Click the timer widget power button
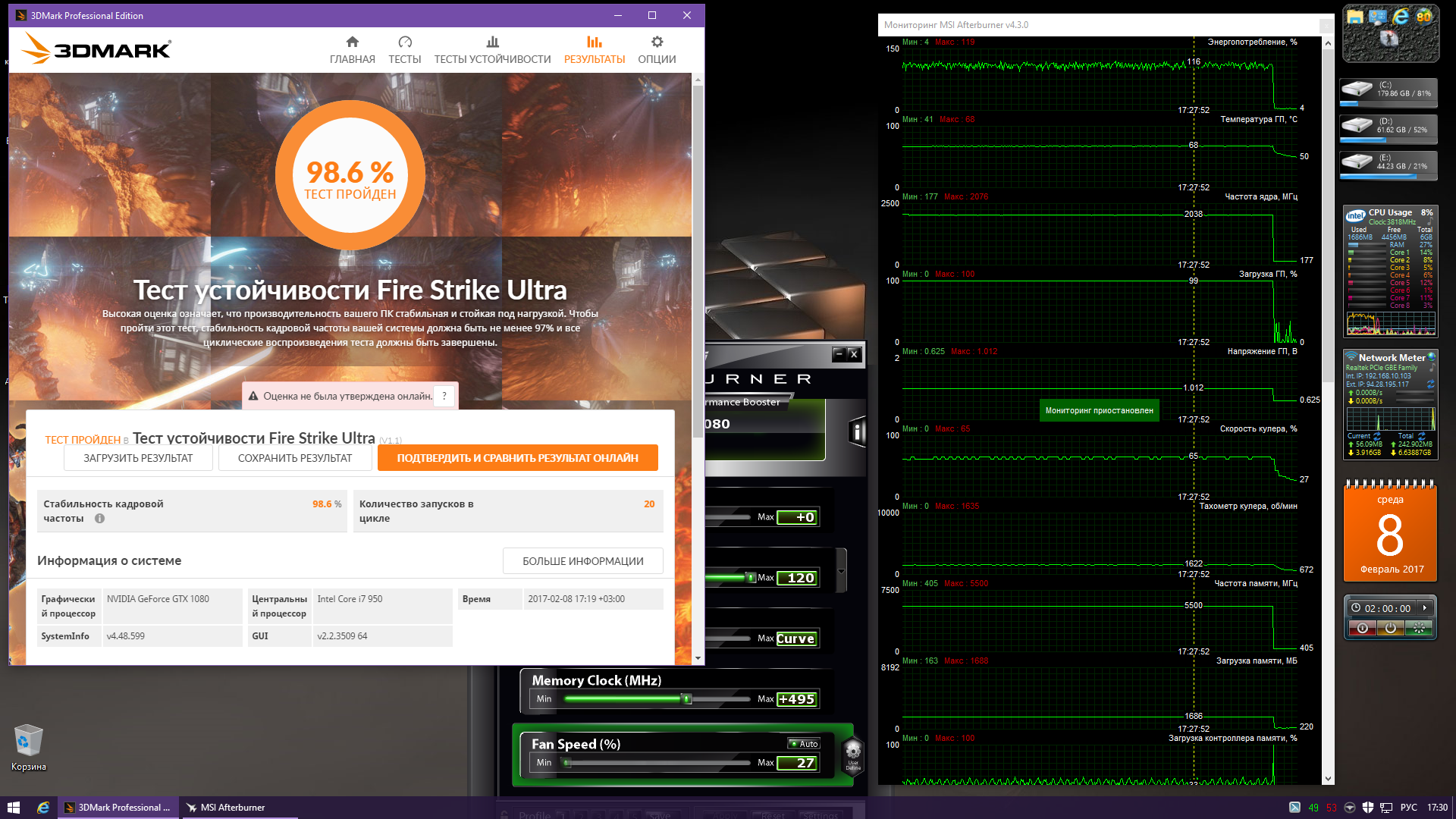Screen dimensions: 1456x819 pos(1390,628)
